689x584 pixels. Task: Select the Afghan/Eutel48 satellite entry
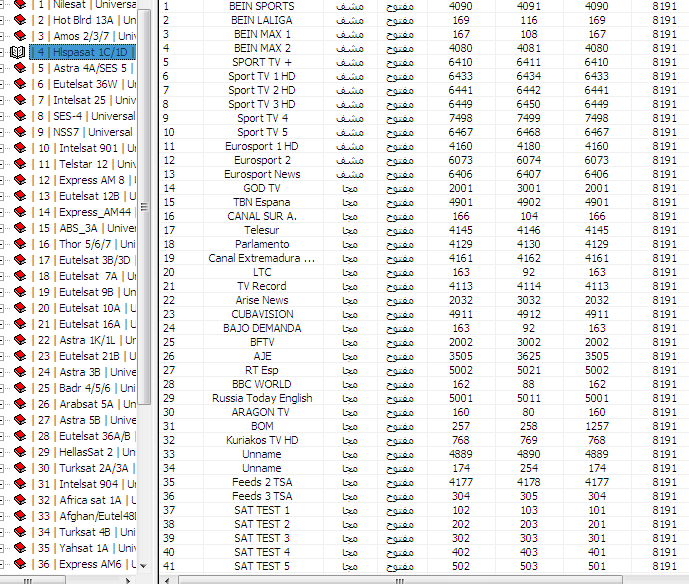85,516
